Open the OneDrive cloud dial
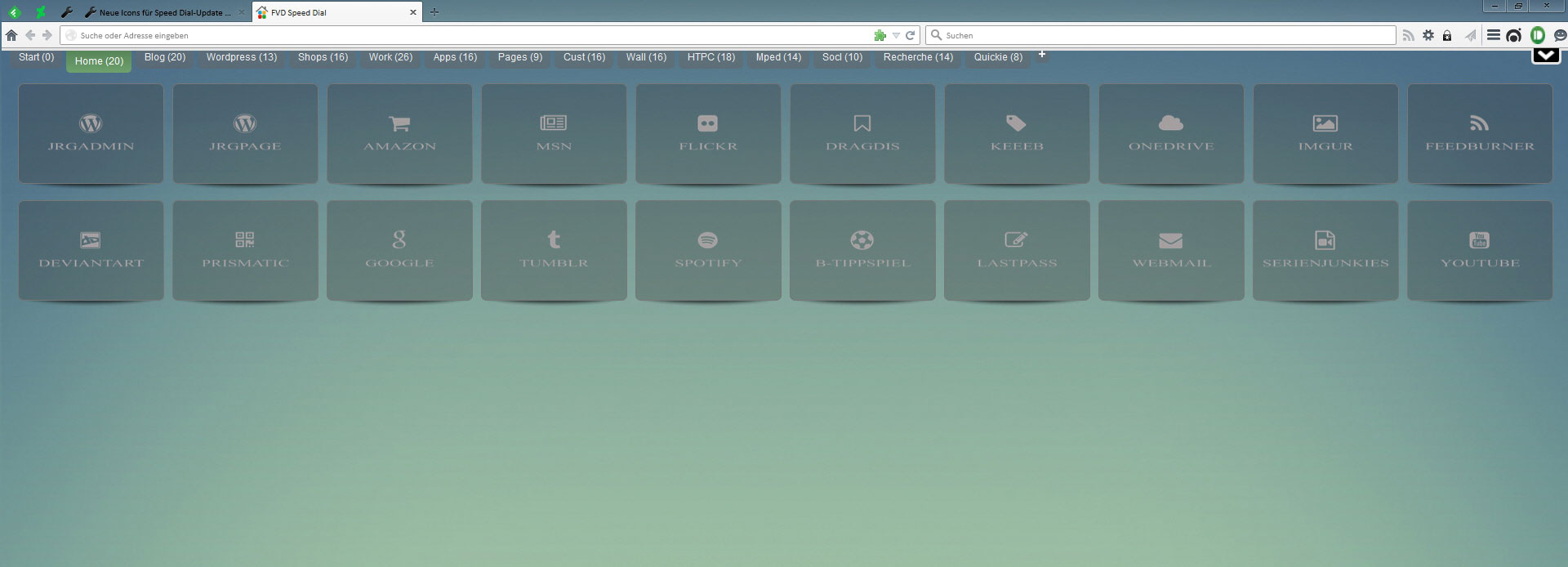 1171,134
